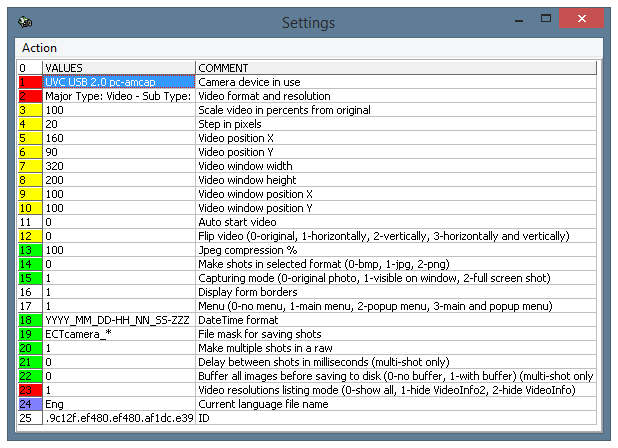This screenshot has height=448, width=618.
Task: Minimize the Settings window
Action: (519, 19)
